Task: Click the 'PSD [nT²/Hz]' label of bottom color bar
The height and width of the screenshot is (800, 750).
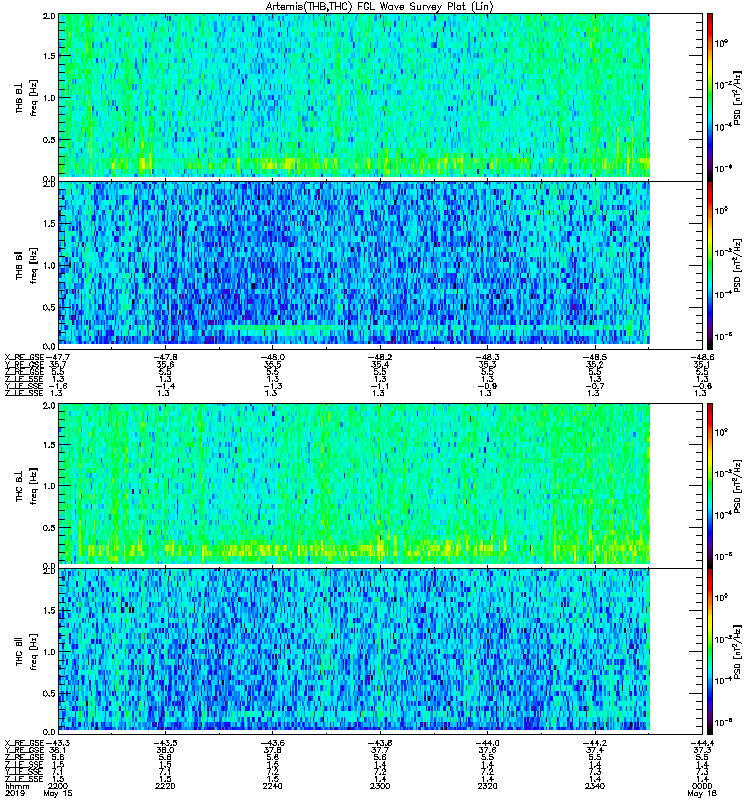Action: point(737,652)
